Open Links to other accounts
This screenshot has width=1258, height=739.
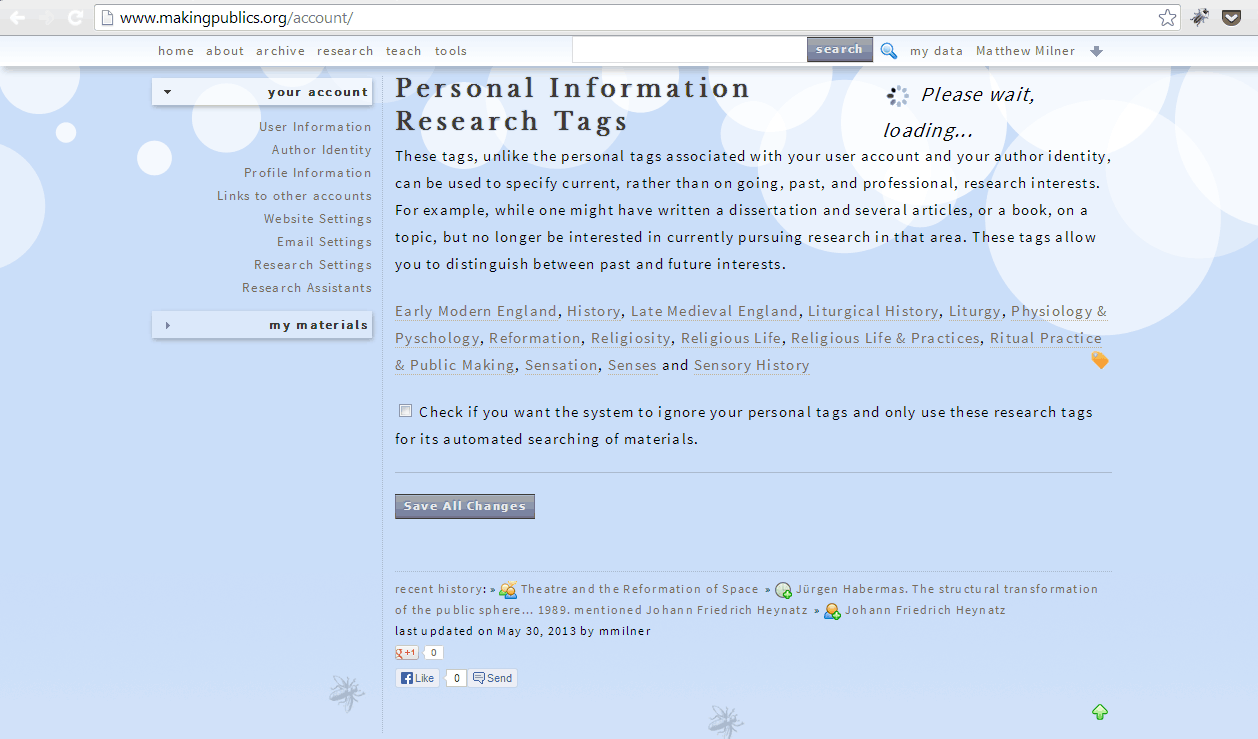tap(294, 196)
